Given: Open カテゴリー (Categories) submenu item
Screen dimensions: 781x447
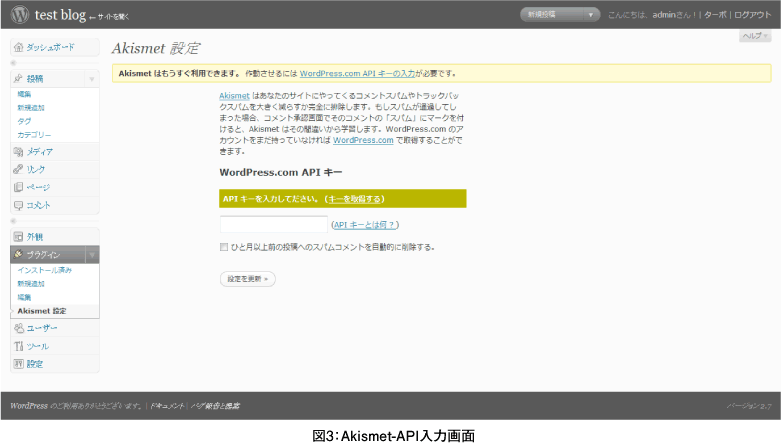Looking at the screenshot, I should pyautogui.click(x=34, y=135).
